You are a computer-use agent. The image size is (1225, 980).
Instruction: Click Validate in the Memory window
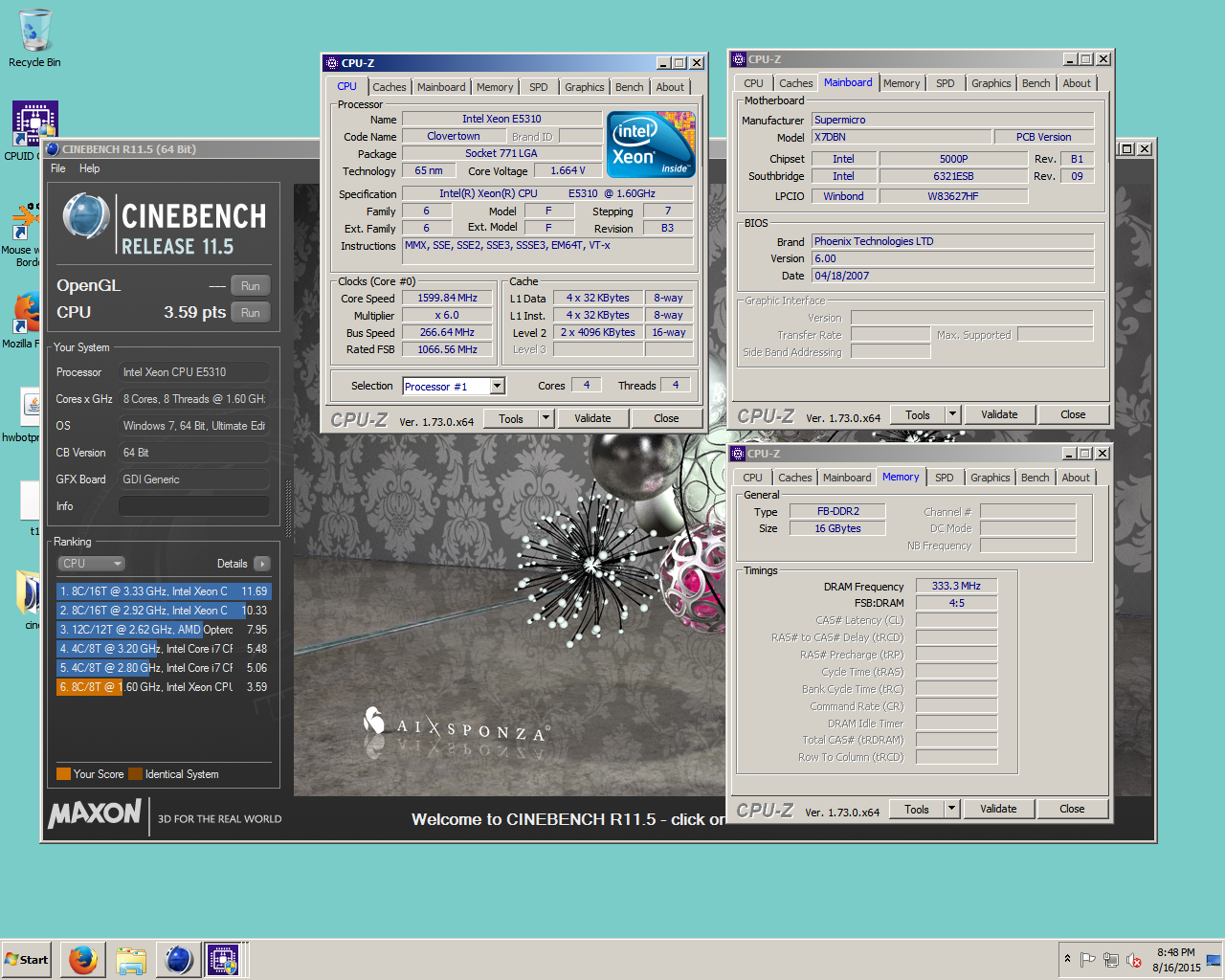998,809
